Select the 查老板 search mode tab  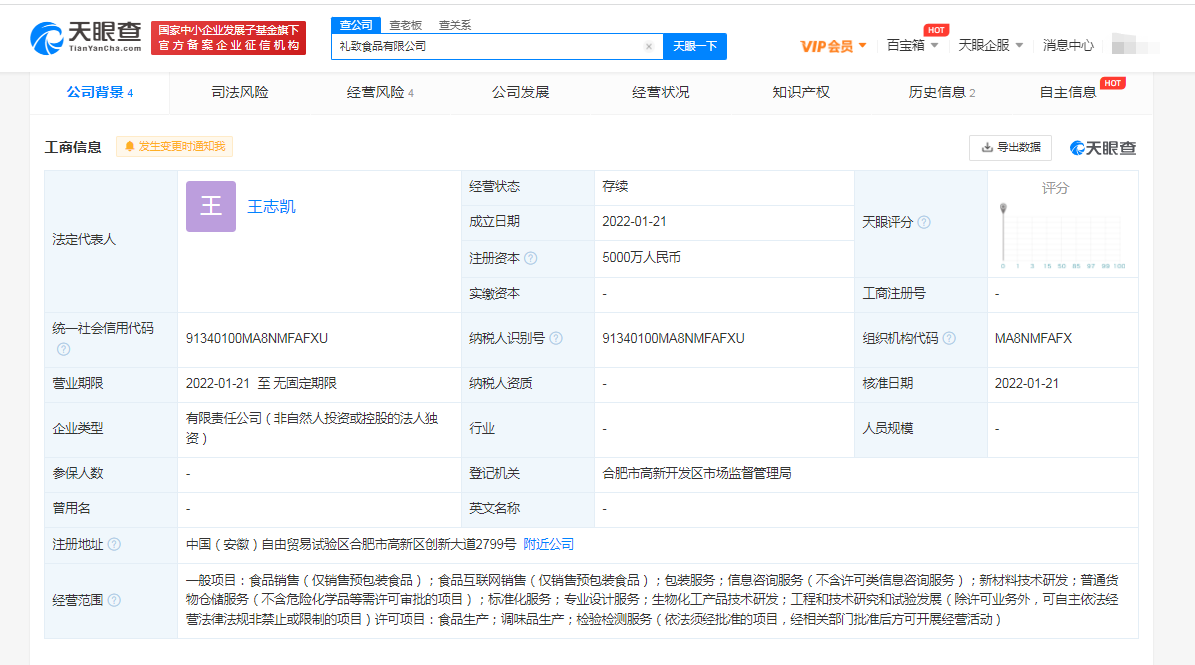[405, 25]
